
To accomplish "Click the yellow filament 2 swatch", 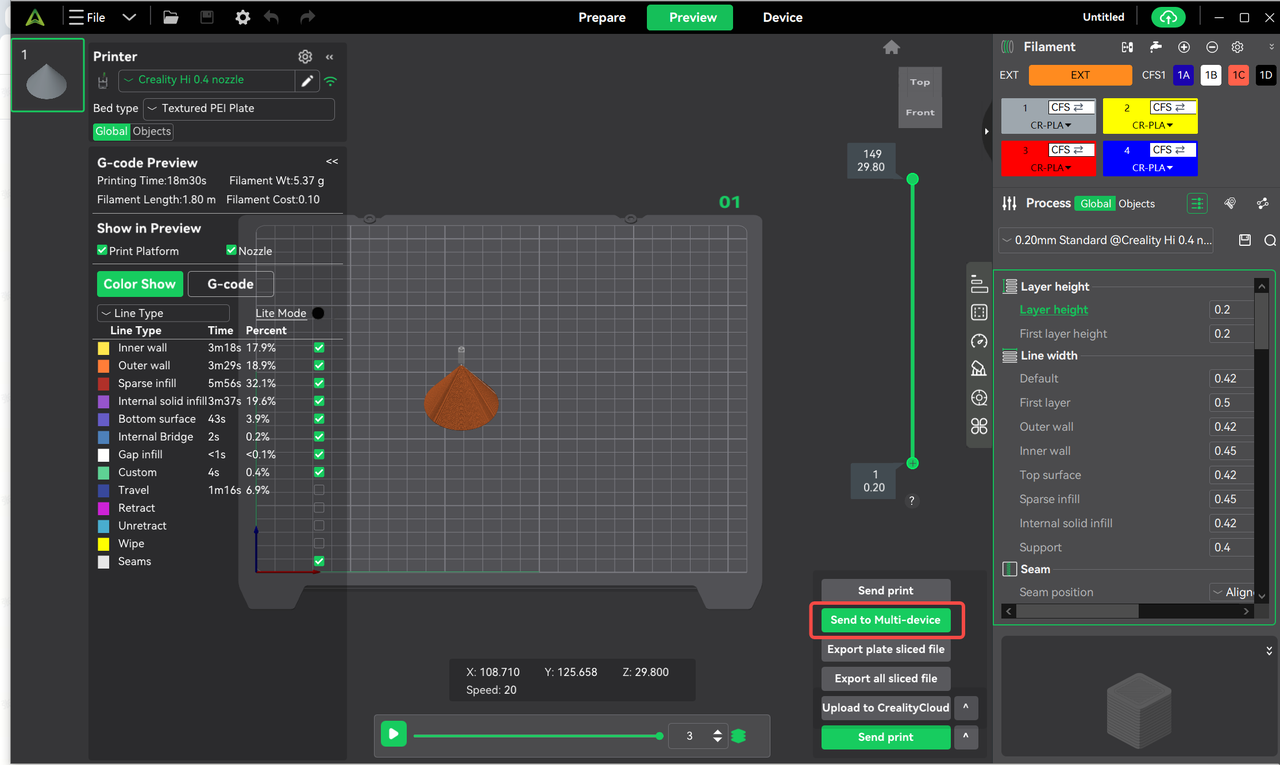I will [x=1150, y=116].
